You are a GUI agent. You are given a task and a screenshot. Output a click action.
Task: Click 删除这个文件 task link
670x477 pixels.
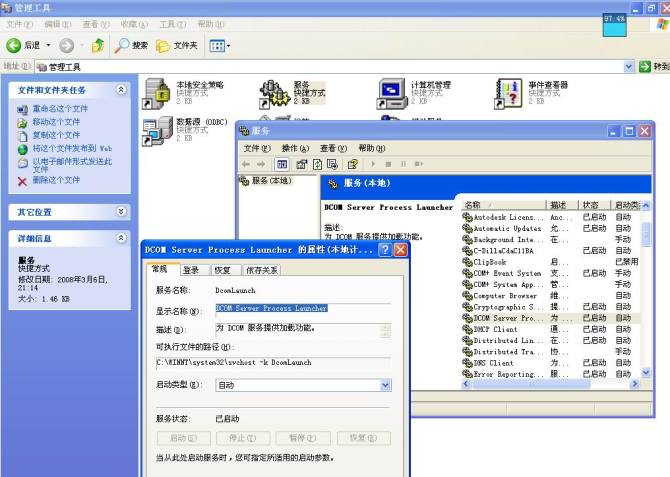click(55, 180)
